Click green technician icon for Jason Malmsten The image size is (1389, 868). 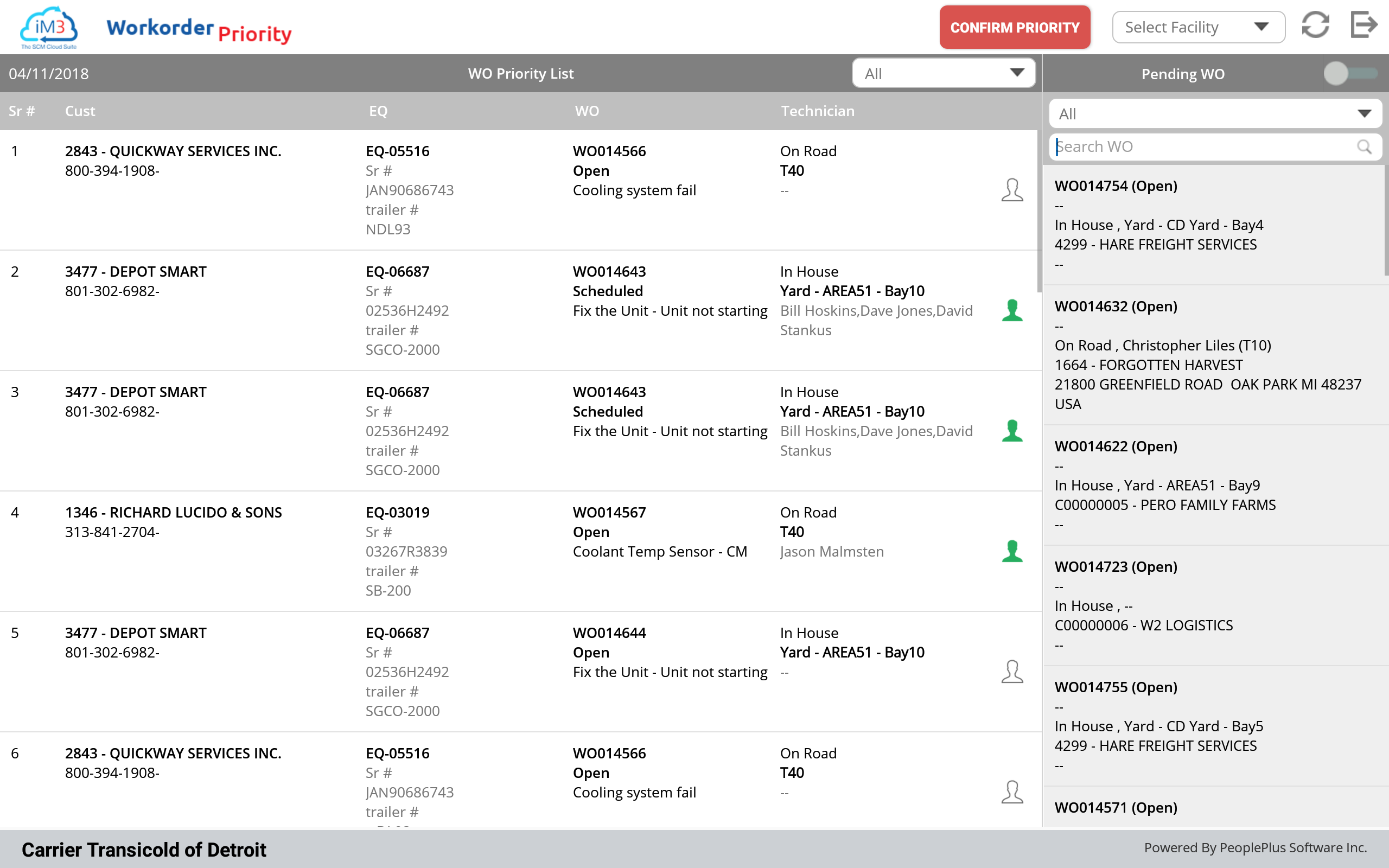coord(1012,552)
